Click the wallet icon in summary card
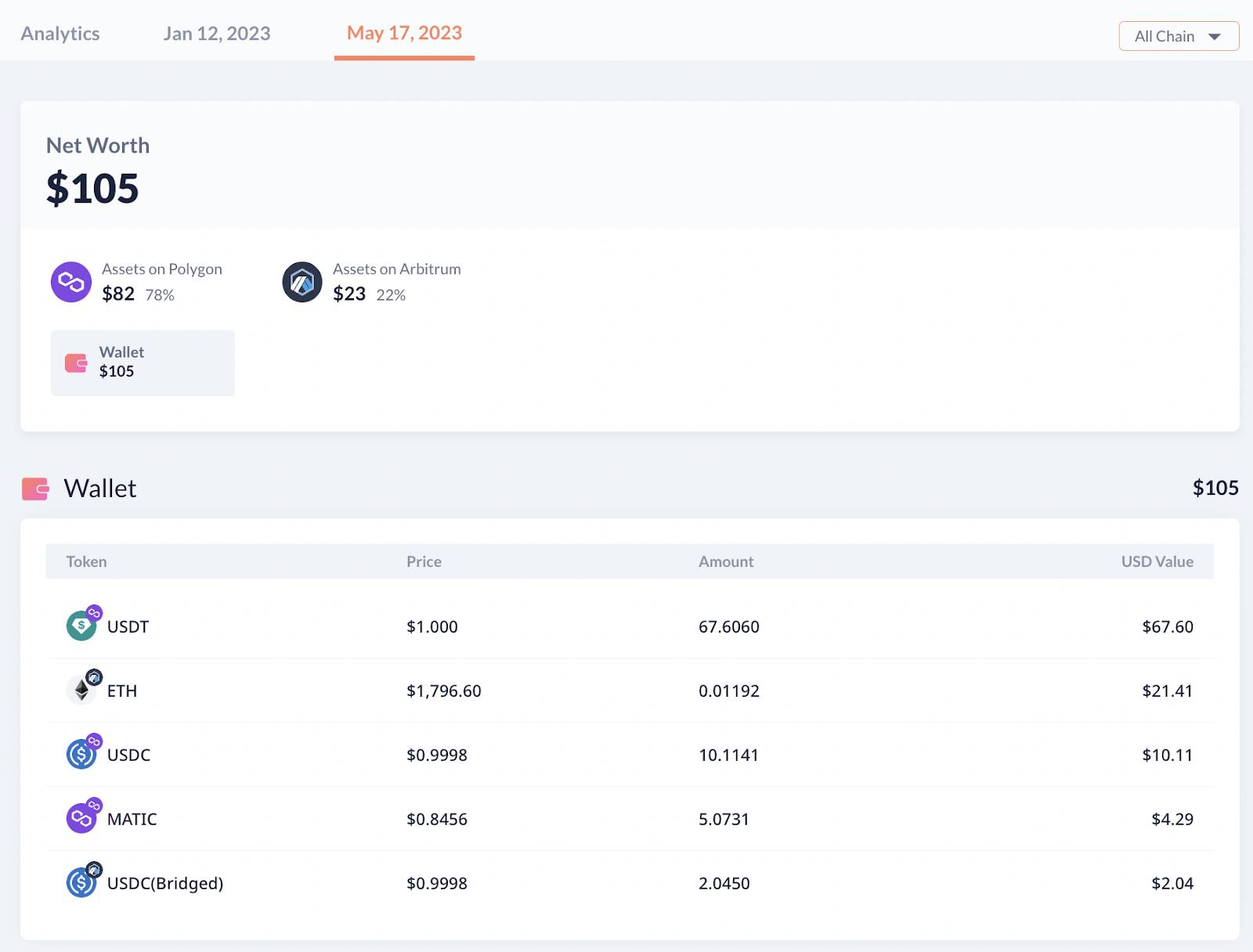 (x=76, y=362)
